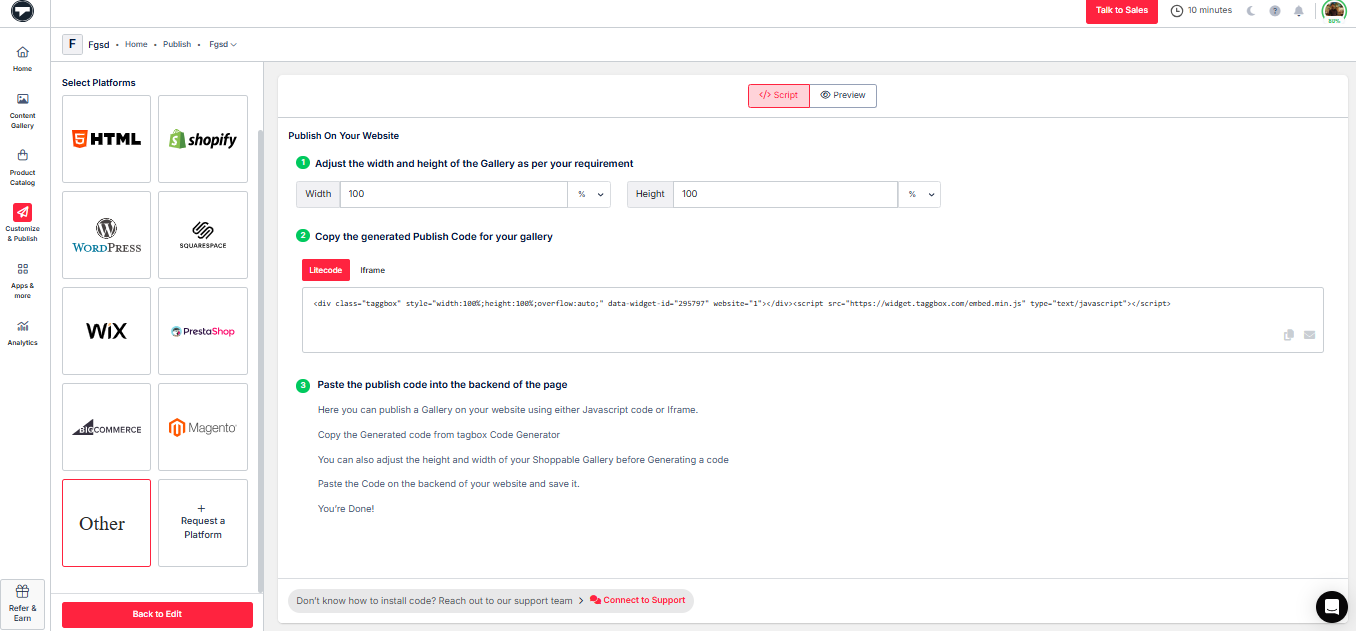Viewport: 1356px width, 631px height.
Task: Switch to the Script tab
Action: point(779,95)
